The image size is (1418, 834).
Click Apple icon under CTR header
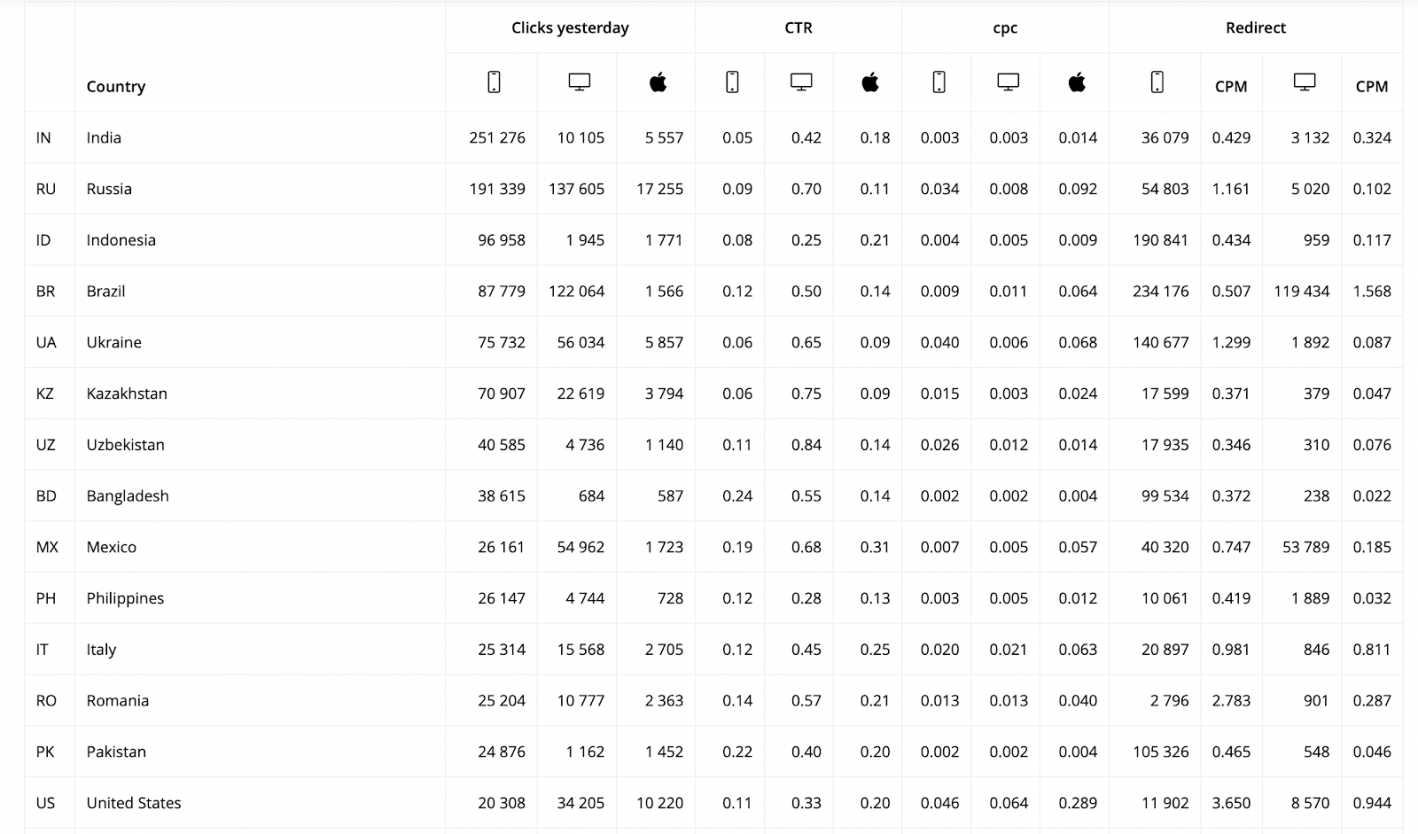[870, 83]
